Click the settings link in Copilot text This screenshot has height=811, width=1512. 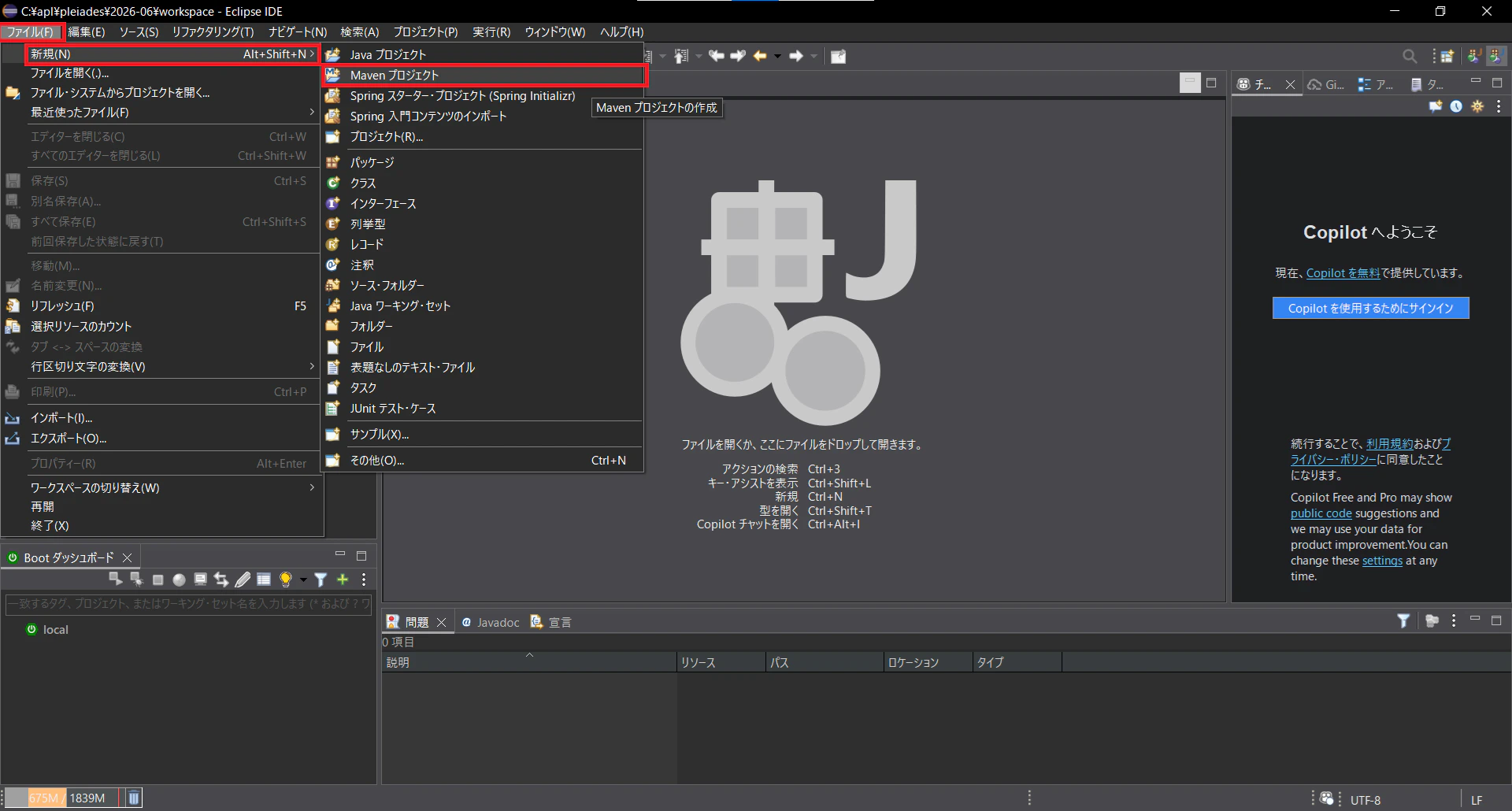click(1382, 561)
